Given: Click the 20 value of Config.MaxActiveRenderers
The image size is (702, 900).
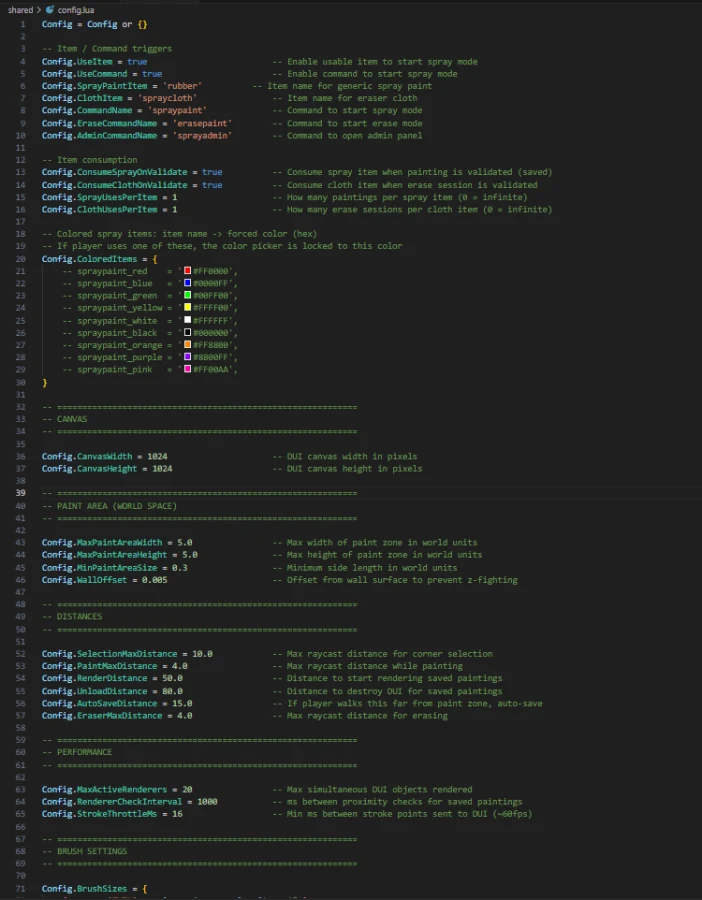Looking at the screenshot, I should [x=187, y=790].
